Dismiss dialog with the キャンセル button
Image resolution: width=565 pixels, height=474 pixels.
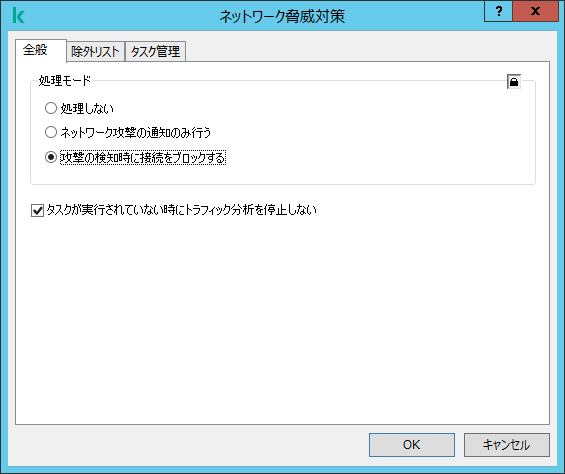click(507, 445)
